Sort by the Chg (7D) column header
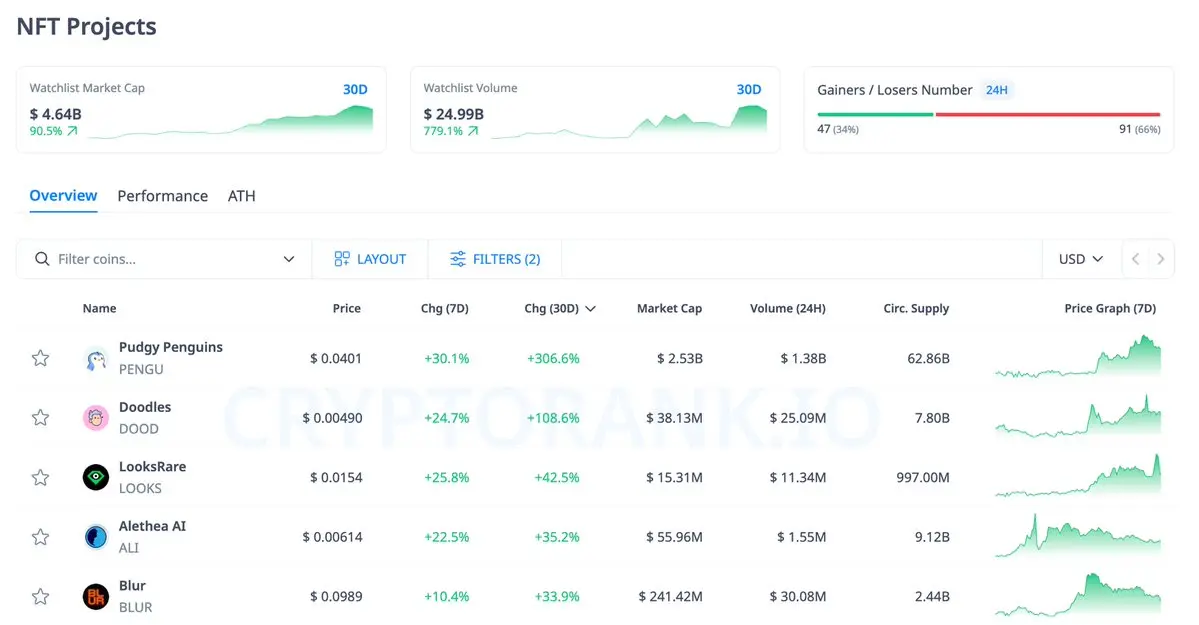Viewport: 1199px width, 625px height. tap(444, 308)
